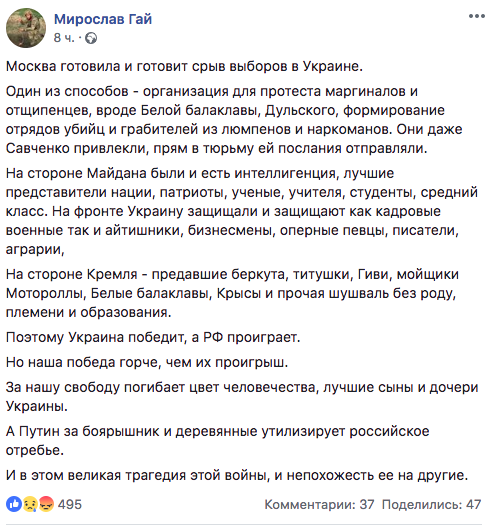Open "Поделились: 47" shares link
The image size is (490, 525).
(x=431, y=504)
